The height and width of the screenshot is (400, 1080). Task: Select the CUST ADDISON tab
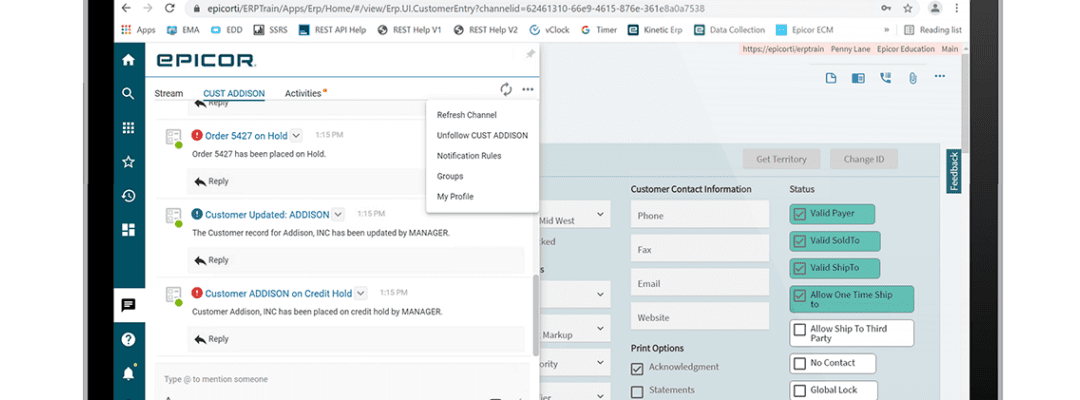point(233,94)
